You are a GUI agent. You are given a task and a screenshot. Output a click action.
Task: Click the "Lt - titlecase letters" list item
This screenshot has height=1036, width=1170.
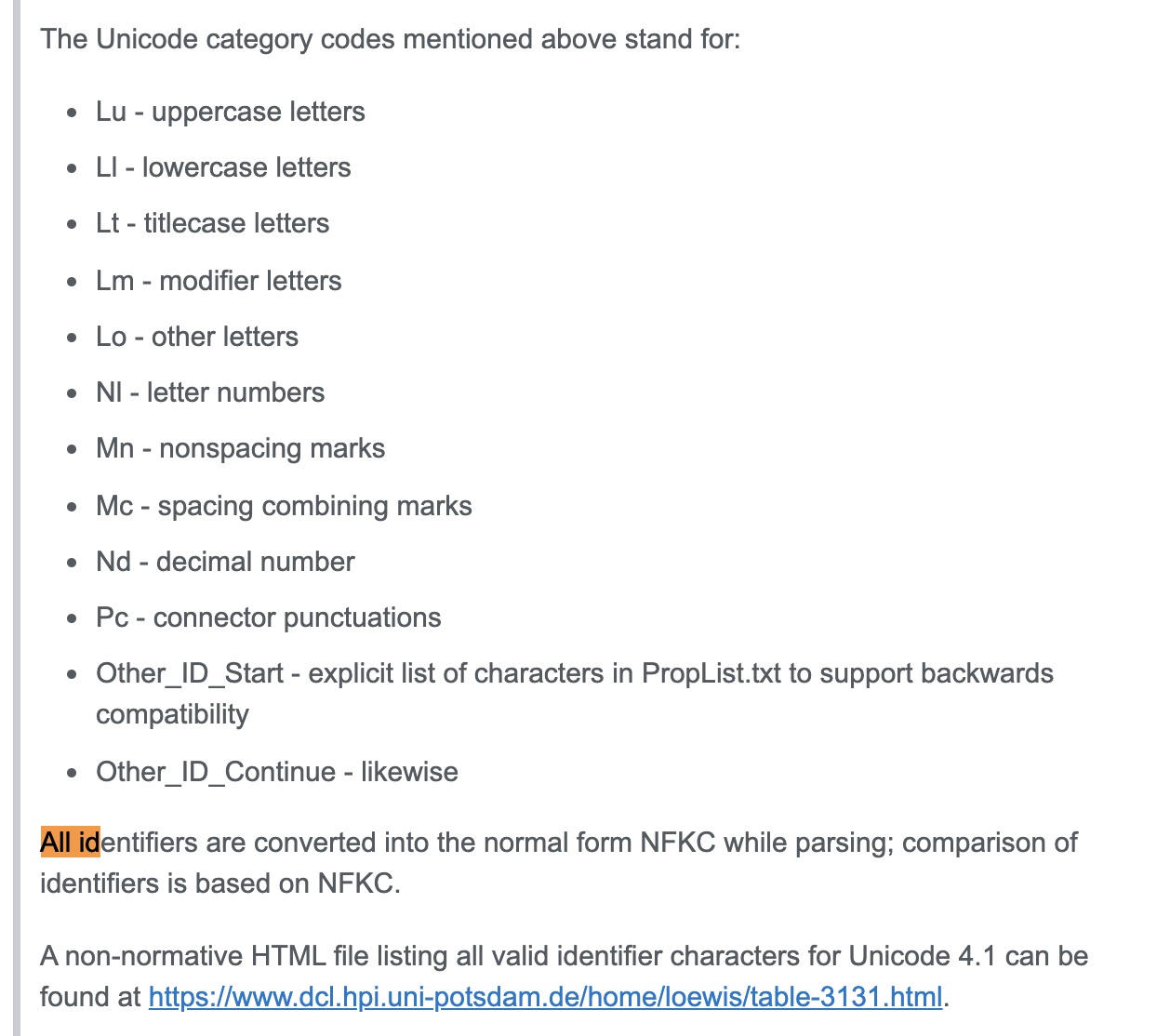point(212,223)
